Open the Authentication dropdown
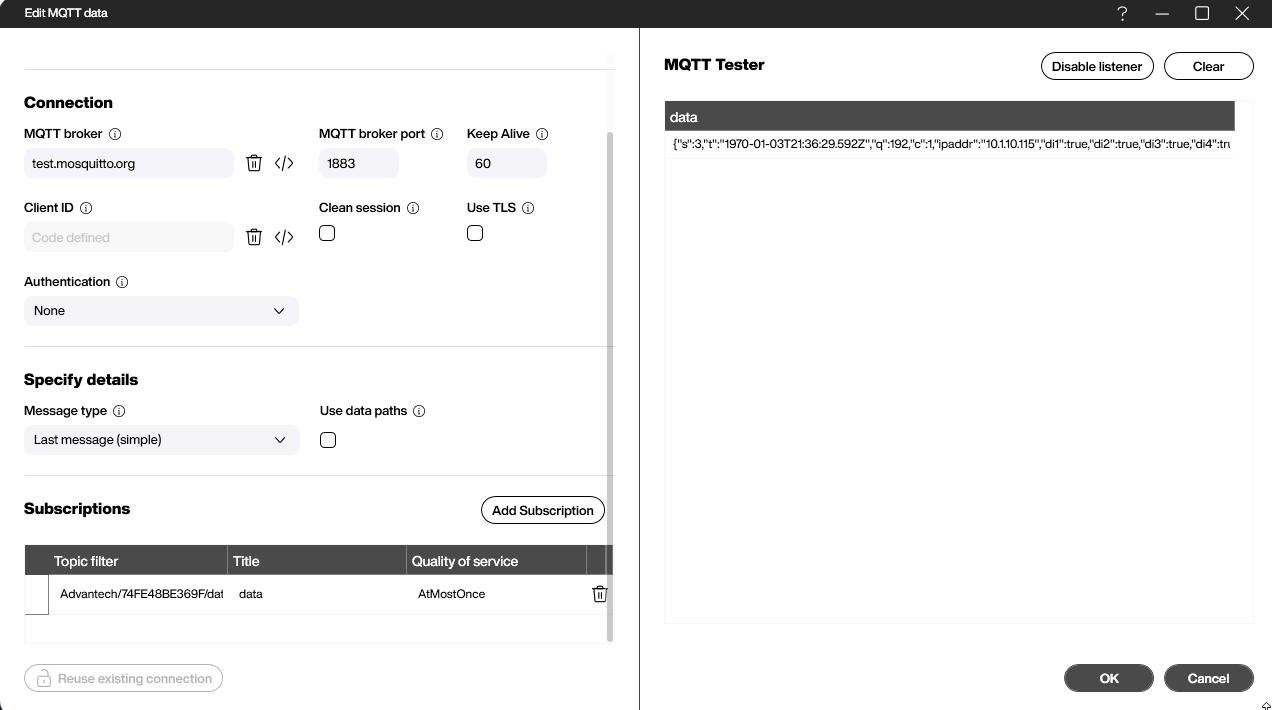The width and height of the screenshot is (1272, 710). 160,310
